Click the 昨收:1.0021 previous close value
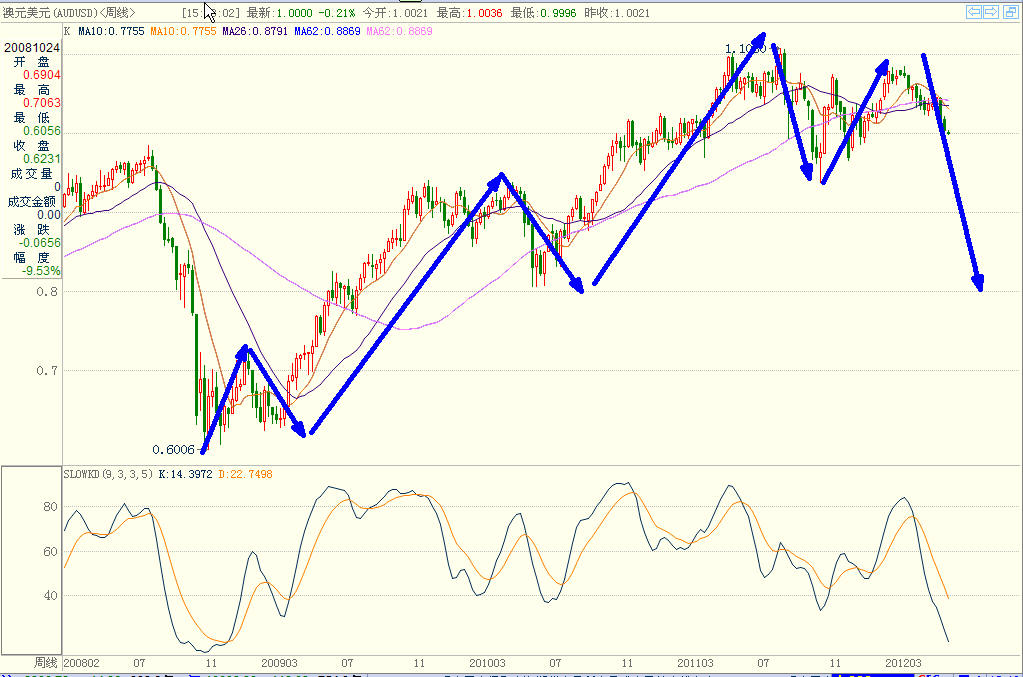Viewport: 1023px width, 677px height. (x=617, y=13)
